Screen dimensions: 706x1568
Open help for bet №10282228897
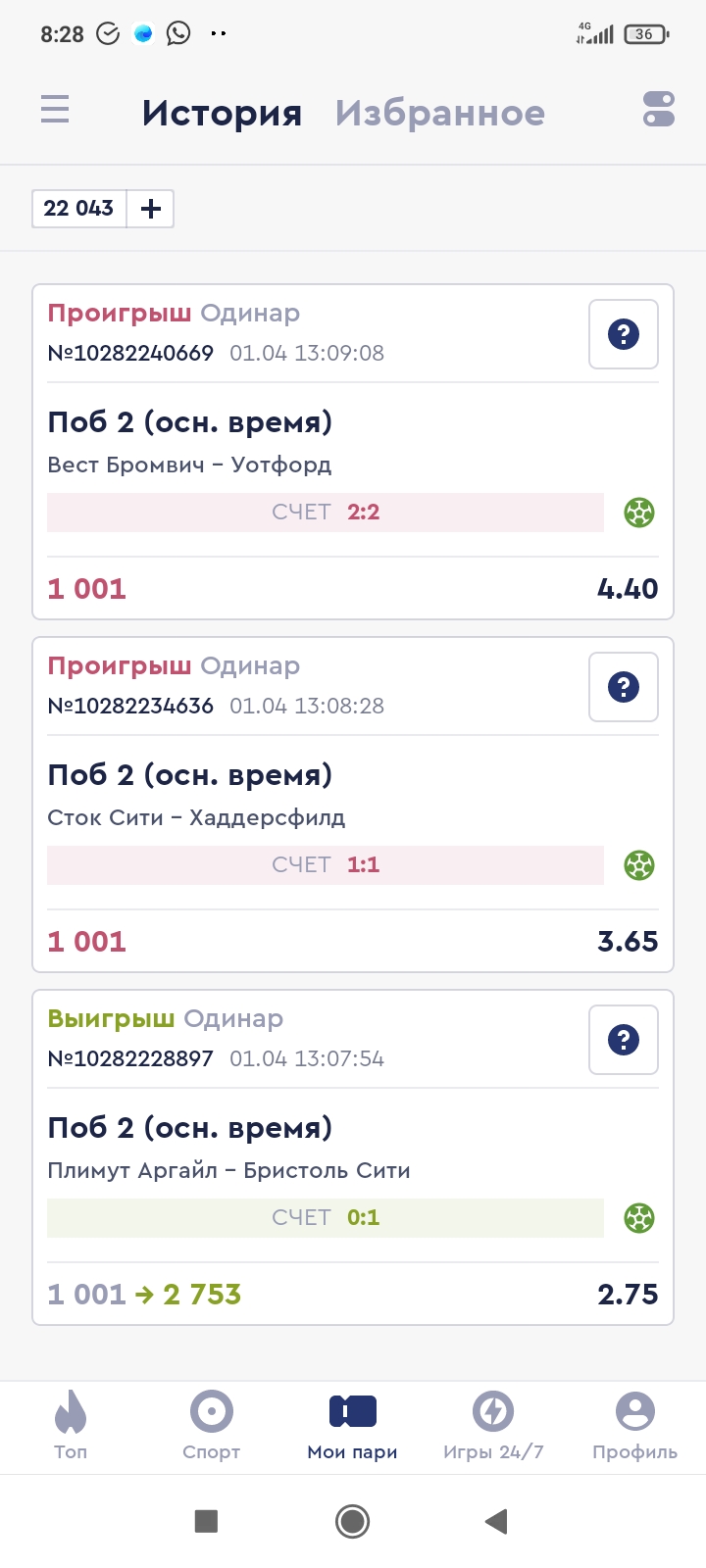(624, 1040)
